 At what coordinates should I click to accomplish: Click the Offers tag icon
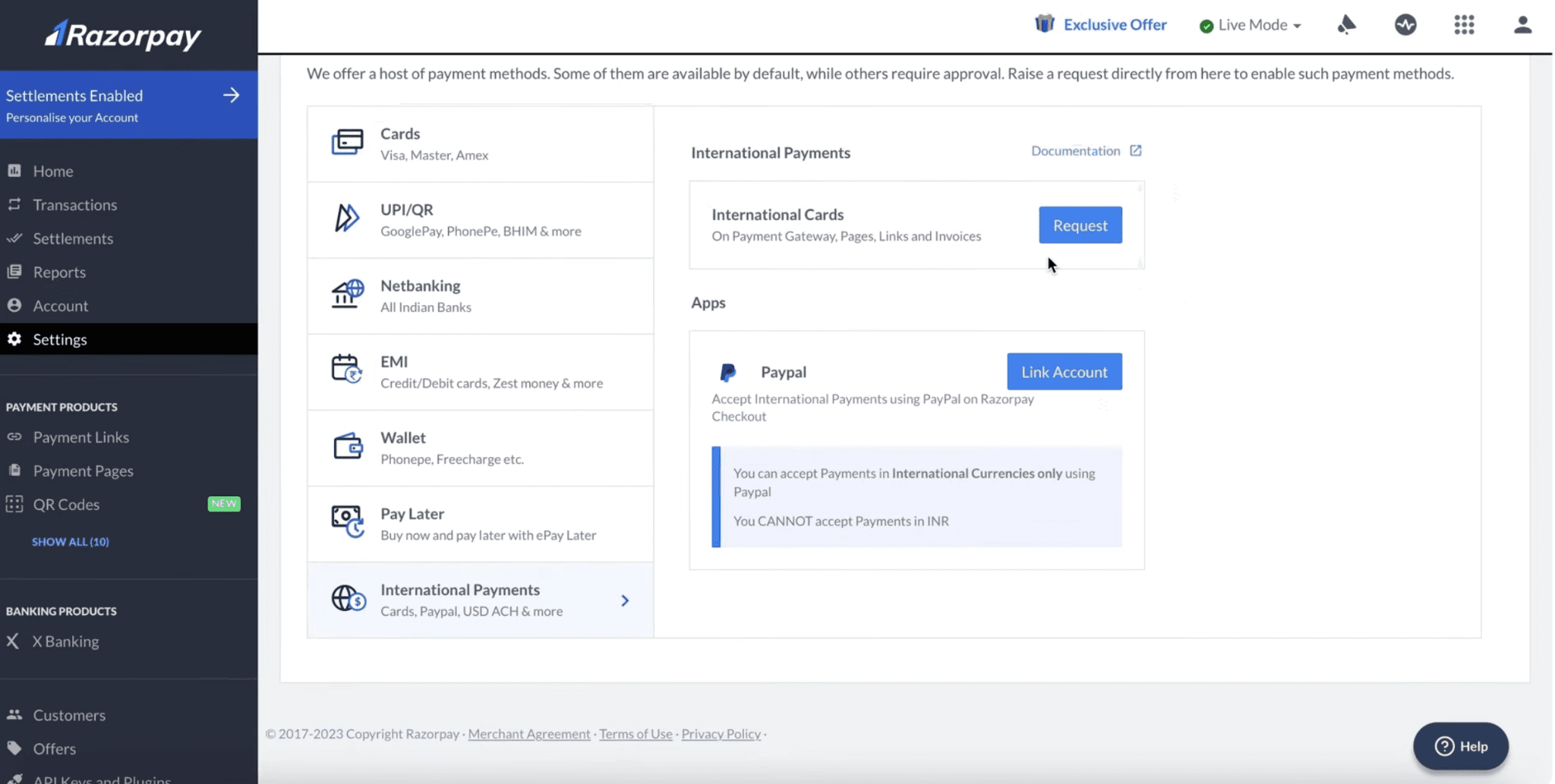pos(14,748)
